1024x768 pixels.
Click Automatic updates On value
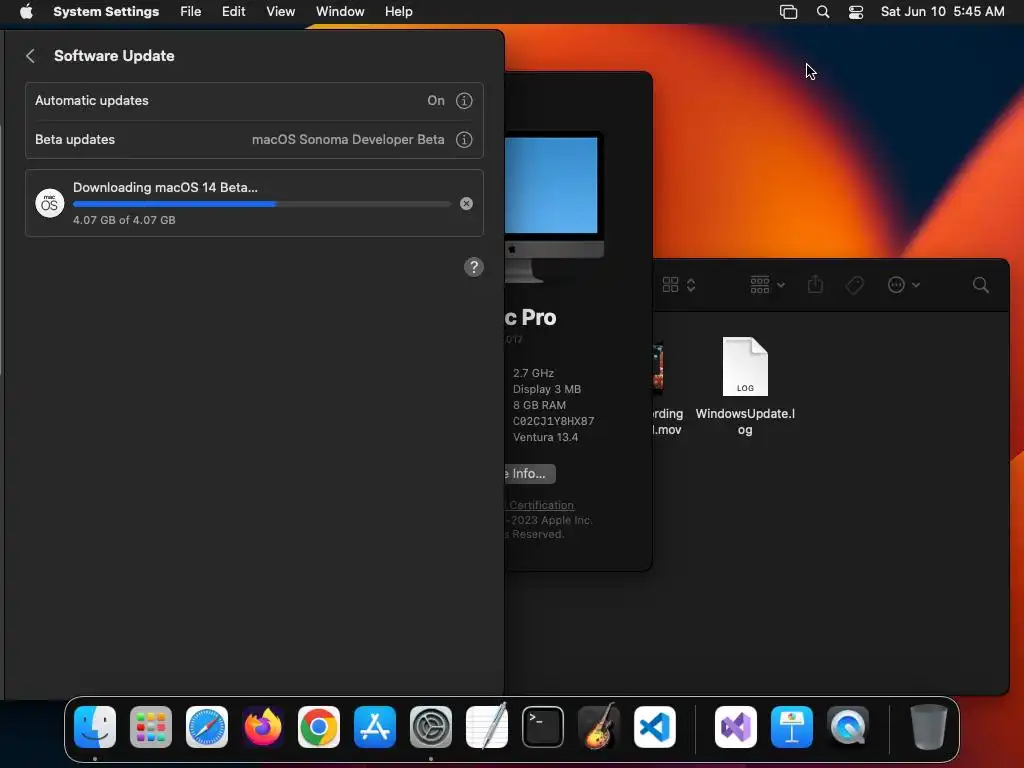(436, 101)
